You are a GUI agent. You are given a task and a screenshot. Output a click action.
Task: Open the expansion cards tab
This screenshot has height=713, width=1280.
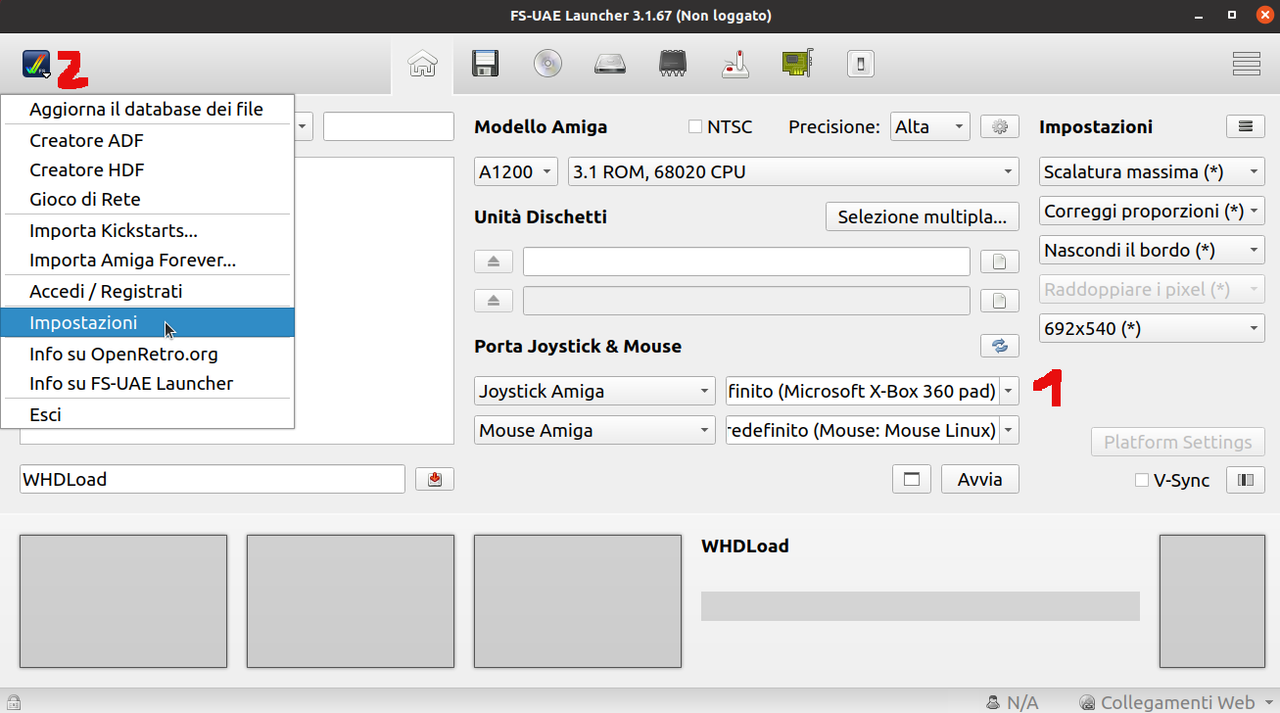click(x=797, y=65)
